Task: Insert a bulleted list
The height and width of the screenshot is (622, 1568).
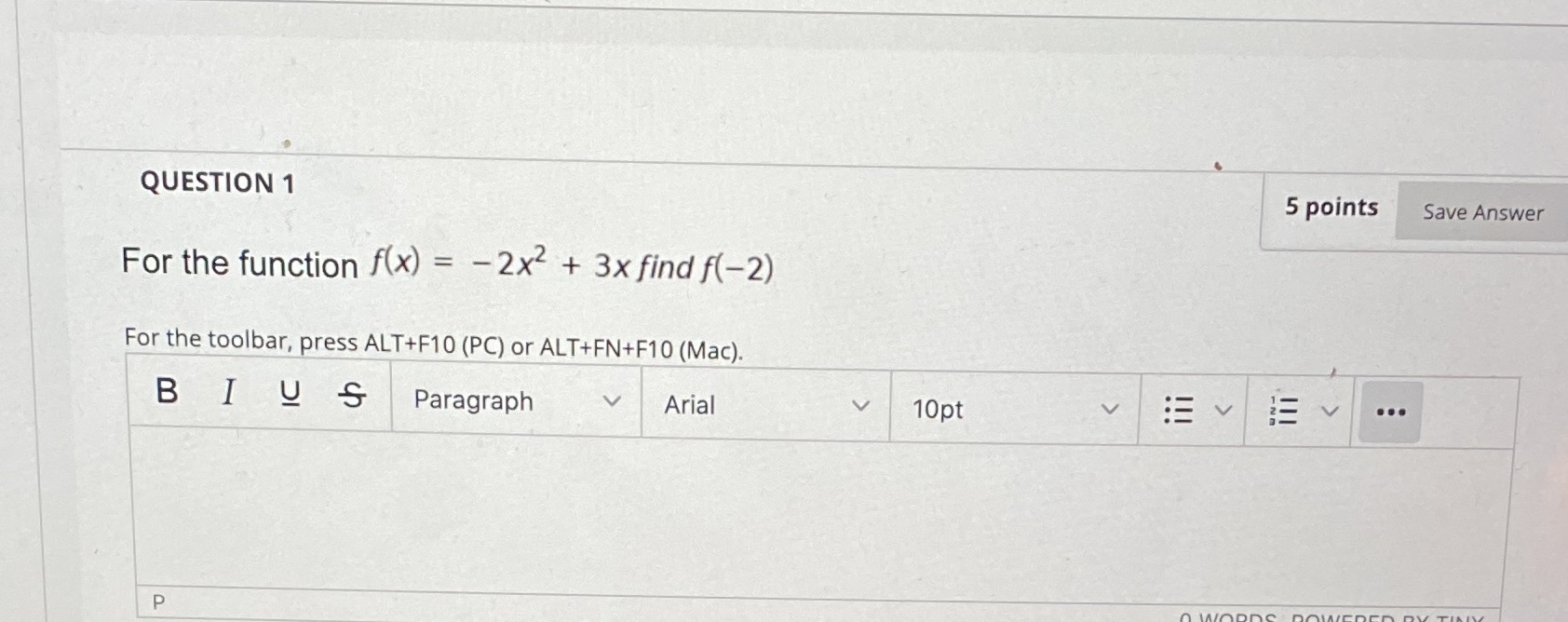Action: [x=1179, y=408]
